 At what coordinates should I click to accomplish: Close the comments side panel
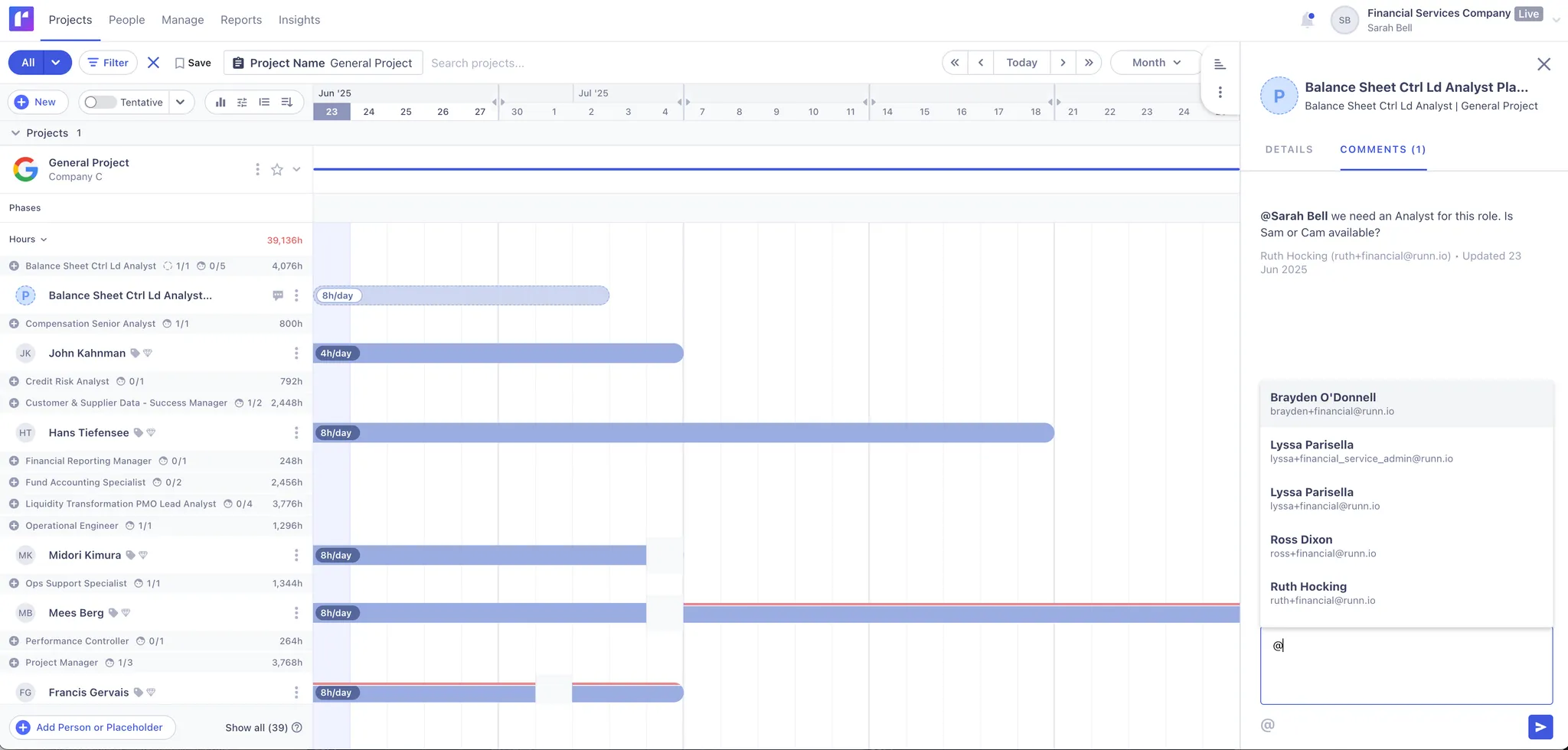tap(1543, 64)
